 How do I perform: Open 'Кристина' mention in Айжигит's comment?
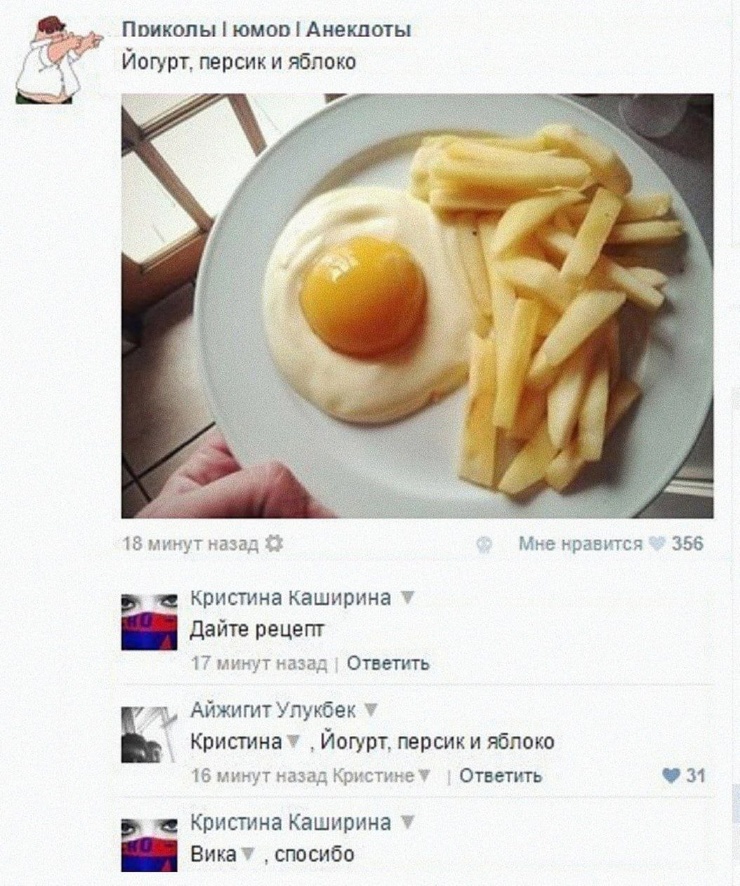[x=236, y=741]
